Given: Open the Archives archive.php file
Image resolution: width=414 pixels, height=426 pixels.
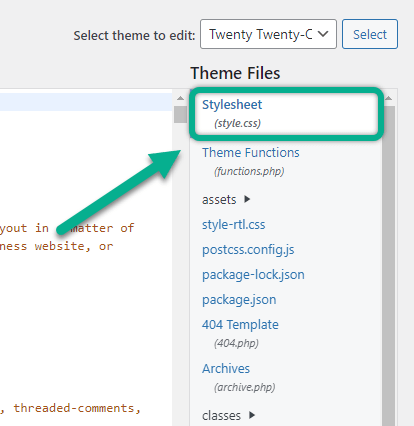Looking at the screenshot, I should (239, 377).
